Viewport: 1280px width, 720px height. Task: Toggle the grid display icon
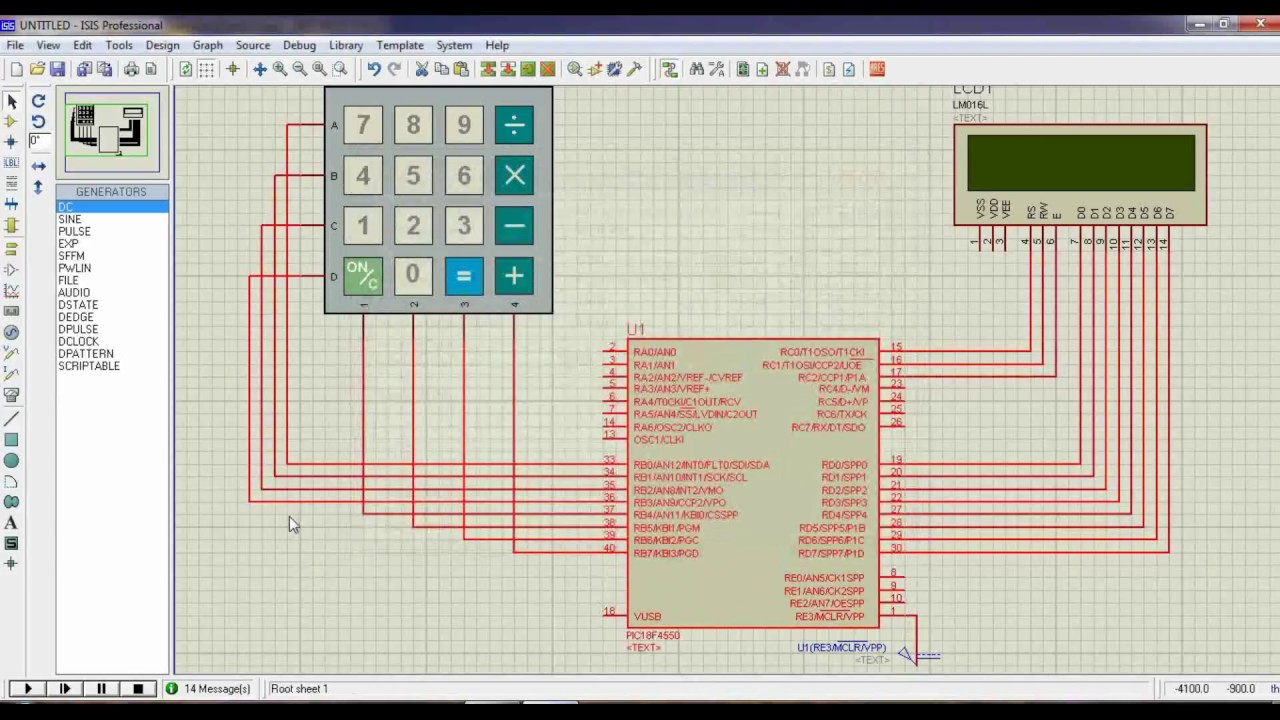coord(206,69)
